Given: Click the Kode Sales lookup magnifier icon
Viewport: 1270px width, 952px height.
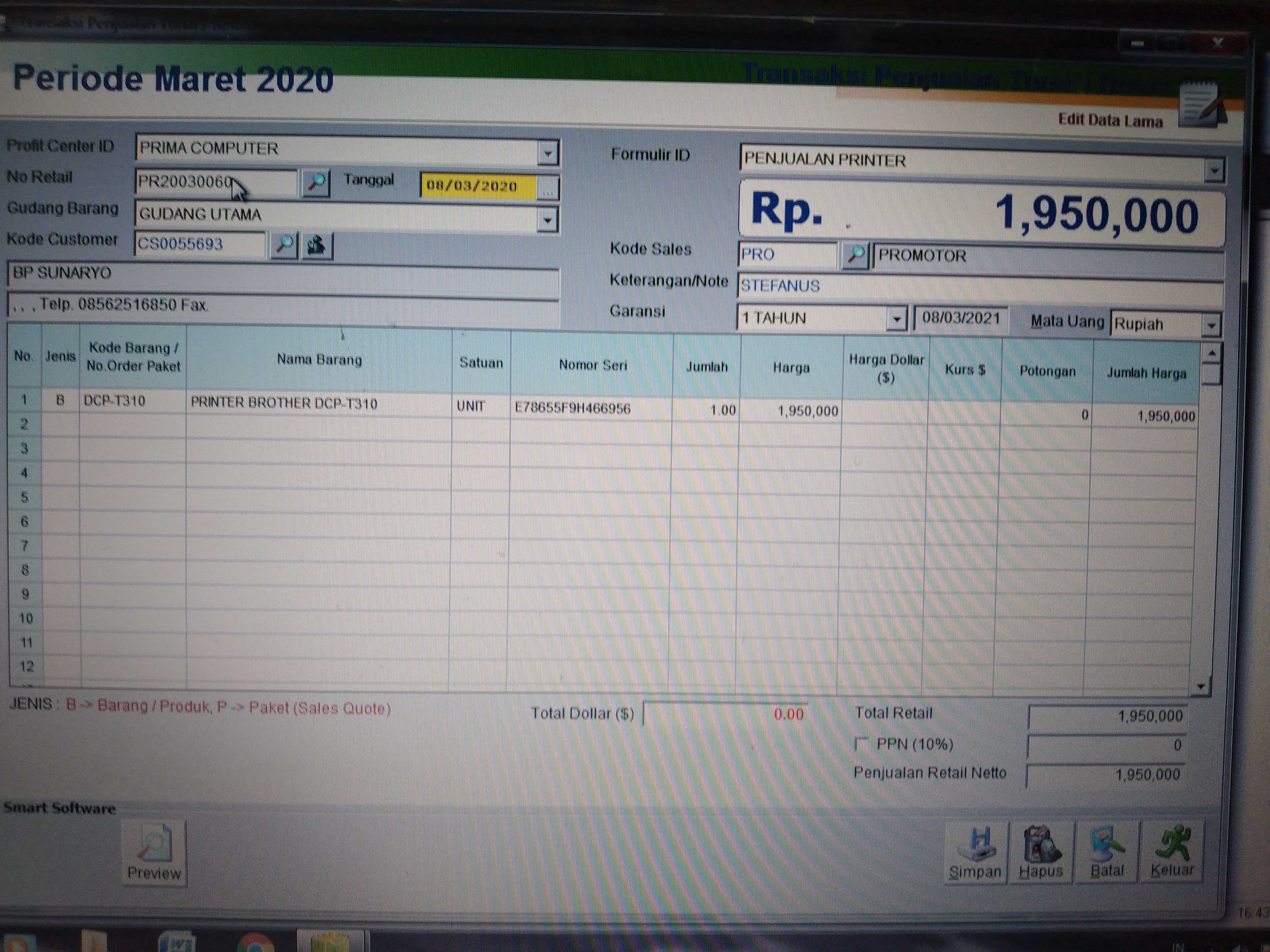Looking at the screenshot, I should pyautogui.click(x=855, y=254).
